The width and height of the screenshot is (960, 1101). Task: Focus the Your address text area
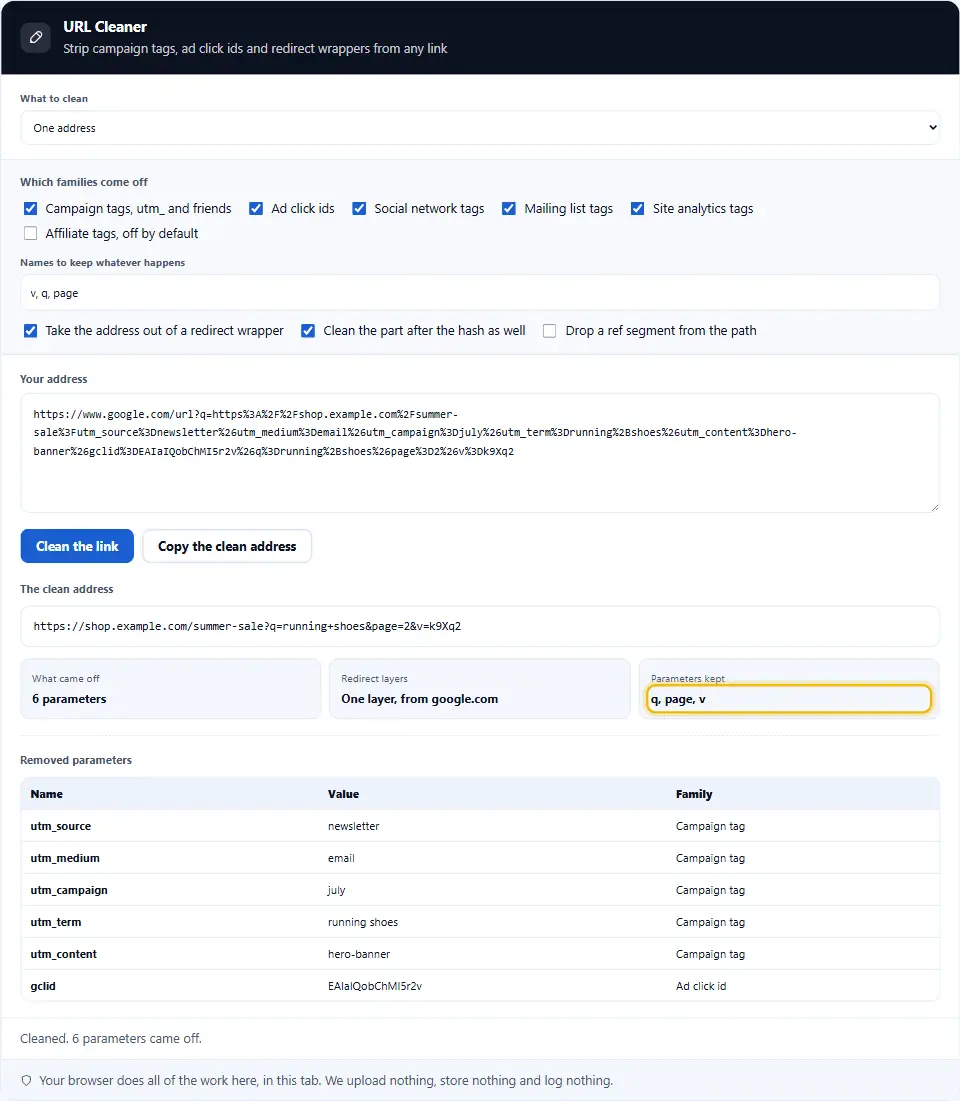pos(480,453)
